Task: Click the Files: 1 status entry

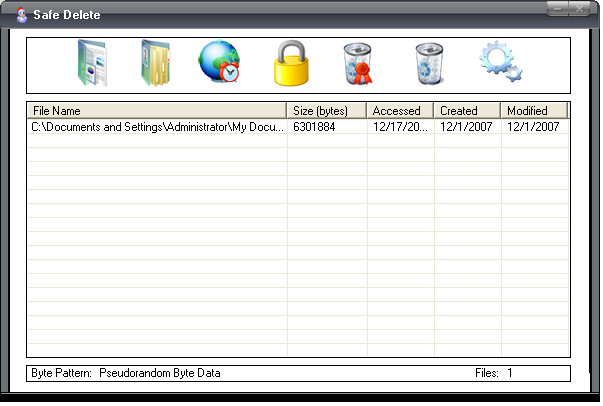Action: coord(493,373)
